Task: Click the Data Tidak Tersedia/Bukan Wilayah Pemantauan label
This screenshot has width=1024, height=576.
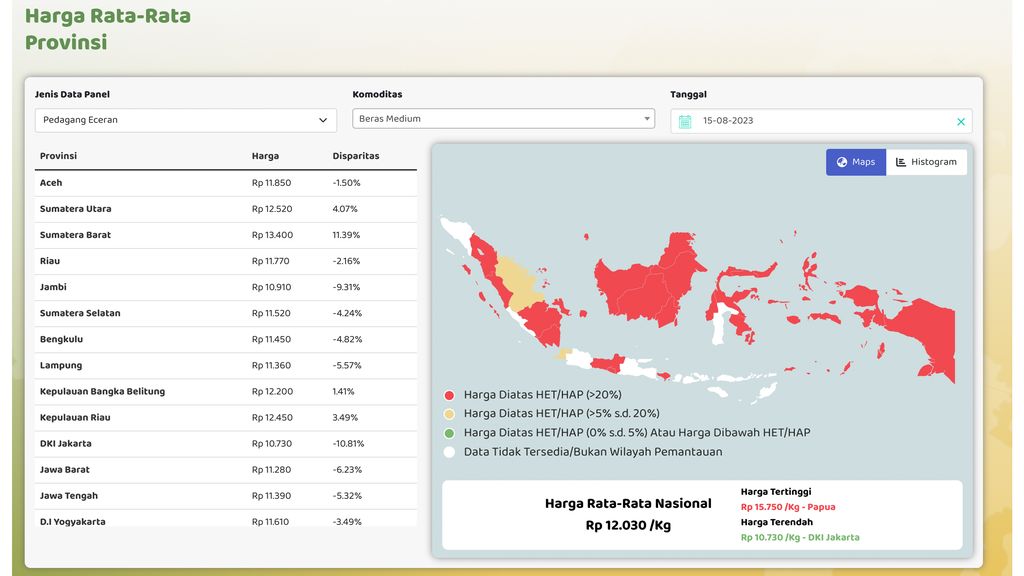Action: [593, 452]
